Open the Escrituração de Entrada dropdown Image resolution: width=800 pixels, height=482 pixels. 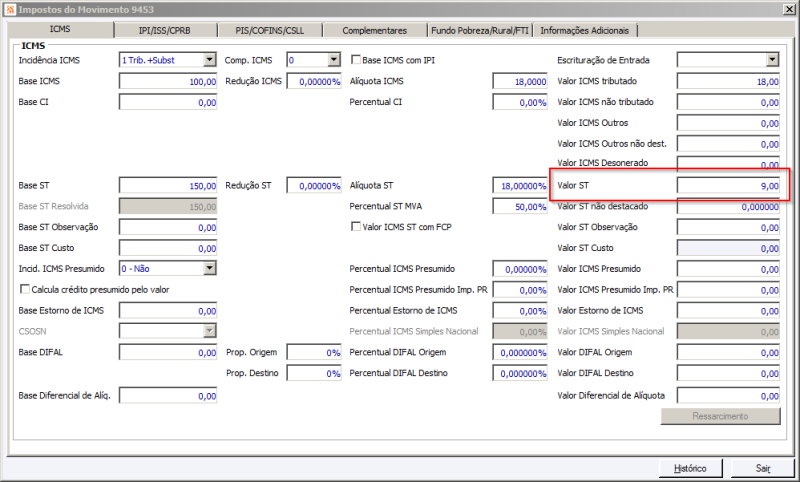772,60
